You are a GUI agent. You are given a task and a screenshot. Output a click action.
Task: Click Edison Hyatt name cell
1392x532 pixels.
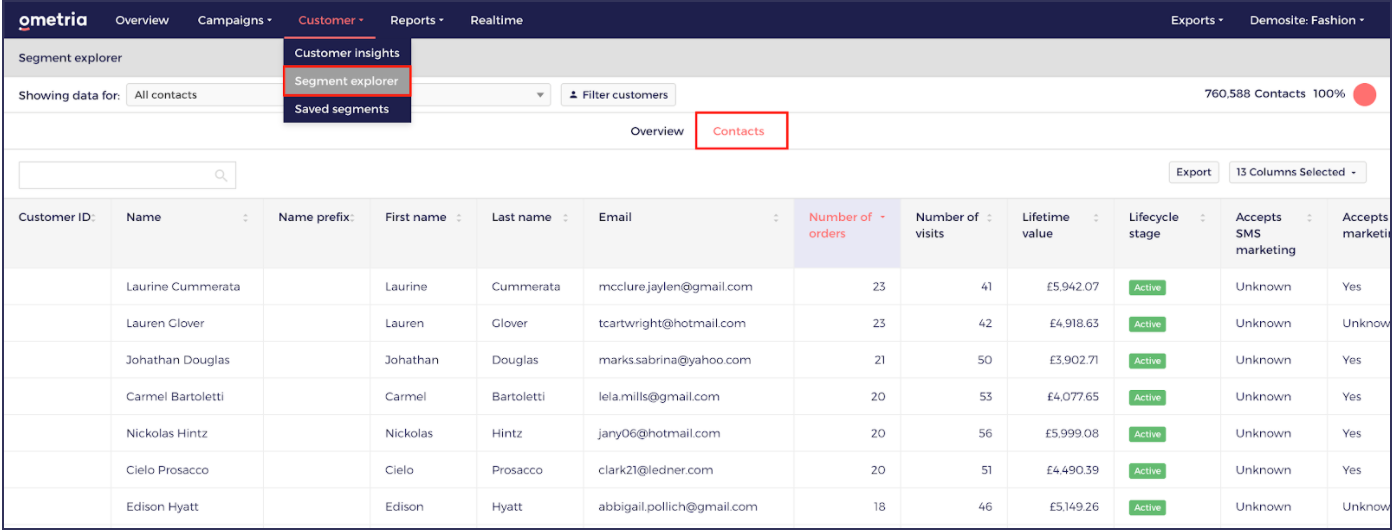point(162,507)
